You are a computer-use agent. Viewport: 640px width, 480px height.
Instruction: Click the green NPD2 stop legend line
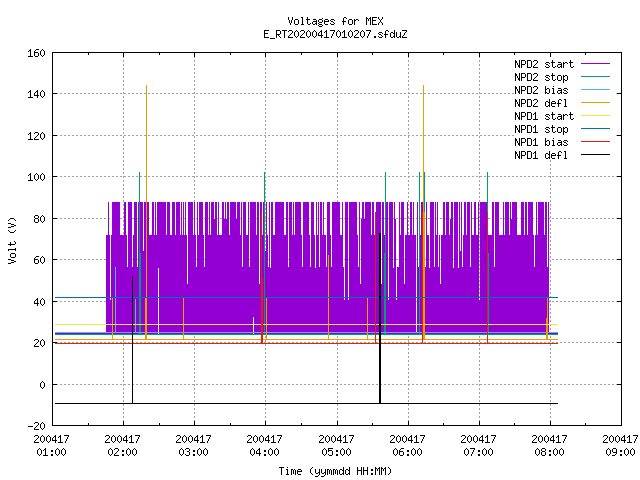coord(595,77)
